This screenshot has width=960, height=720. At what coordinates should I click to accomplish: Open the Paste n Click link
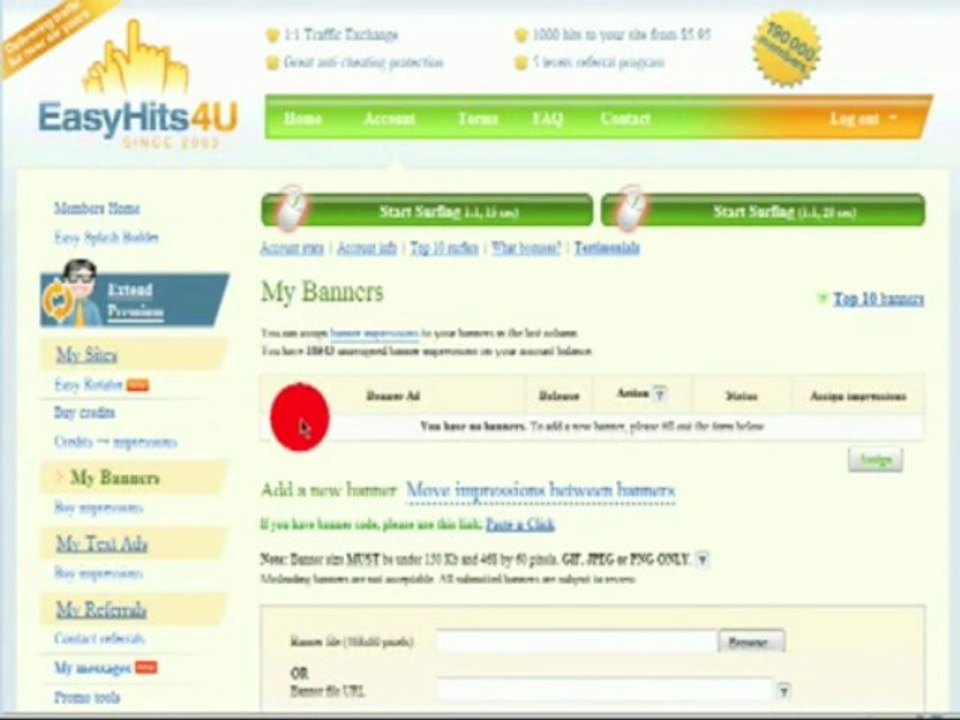(x=520, y=525)
